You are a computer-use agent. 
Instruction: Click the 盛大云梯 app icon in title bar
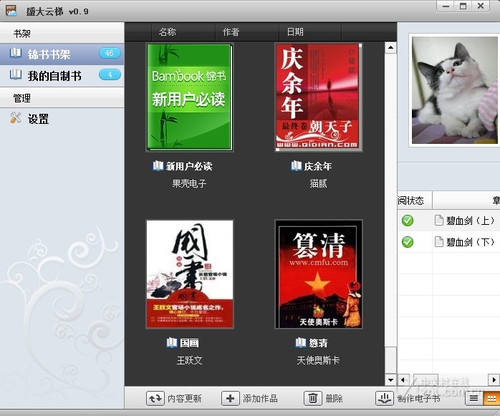[x=11, y=11]
